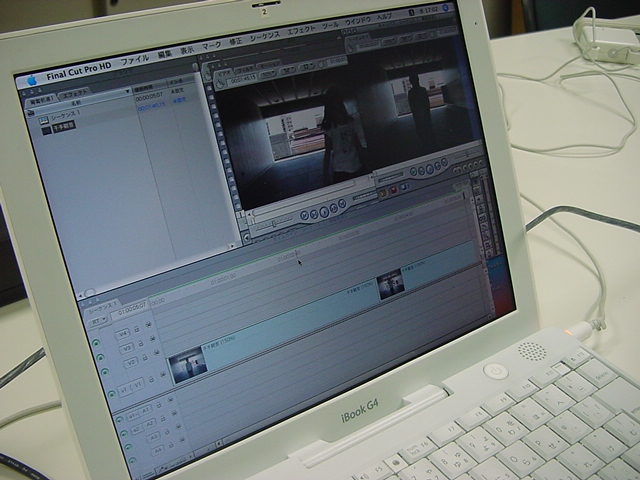Open the ツール menu

tap(330, 26)
